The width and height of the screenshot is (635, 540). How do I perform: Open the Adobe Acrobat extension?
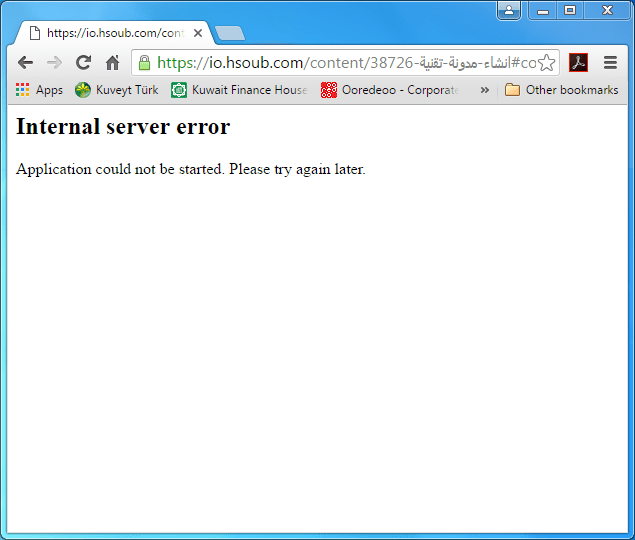point(578,63)
